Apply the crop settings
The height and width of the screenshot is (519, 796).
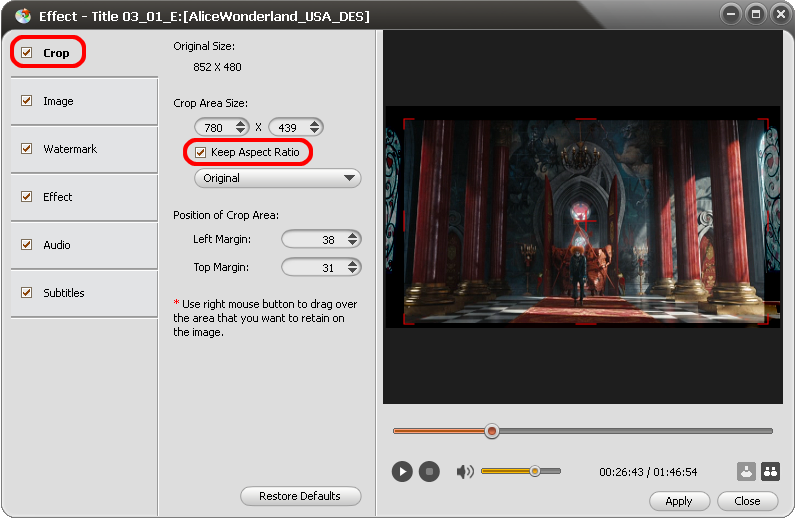coord(679,501)
